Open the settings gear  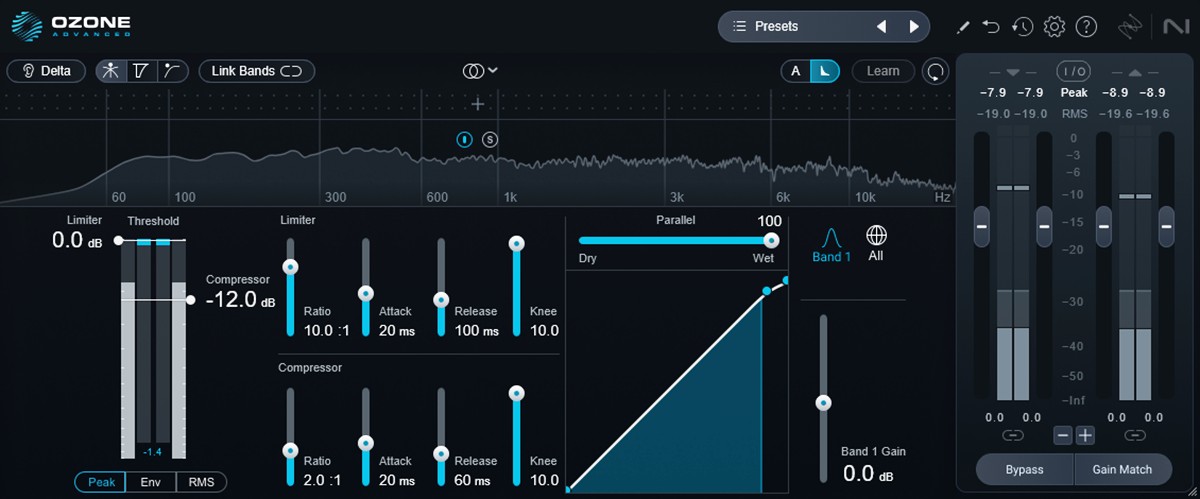pos(1054,27)
